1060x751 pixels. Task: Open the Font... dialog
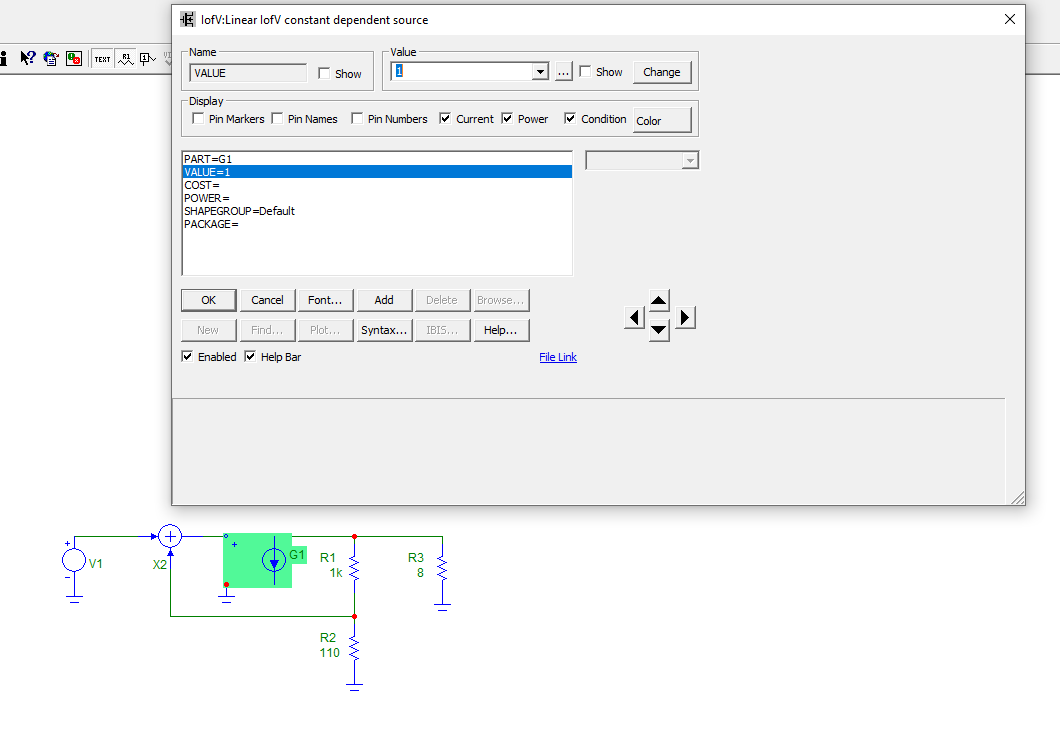click(325, 300)
